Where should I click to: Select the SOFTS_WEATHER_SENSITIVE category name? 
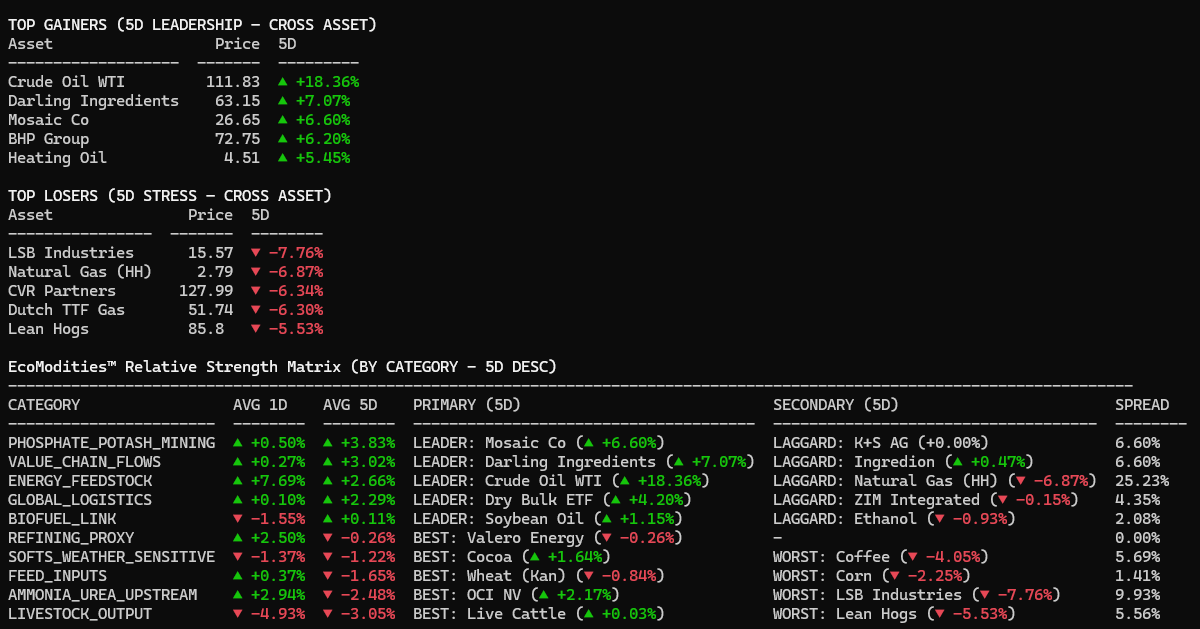tap(111, 557)
